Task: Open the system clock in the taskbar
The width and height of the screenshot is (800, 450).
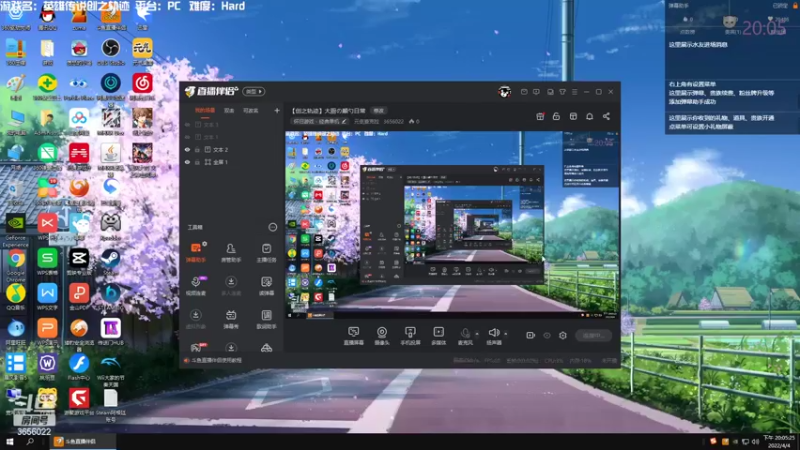Action: pyautogui.click(x=779, y=442)
